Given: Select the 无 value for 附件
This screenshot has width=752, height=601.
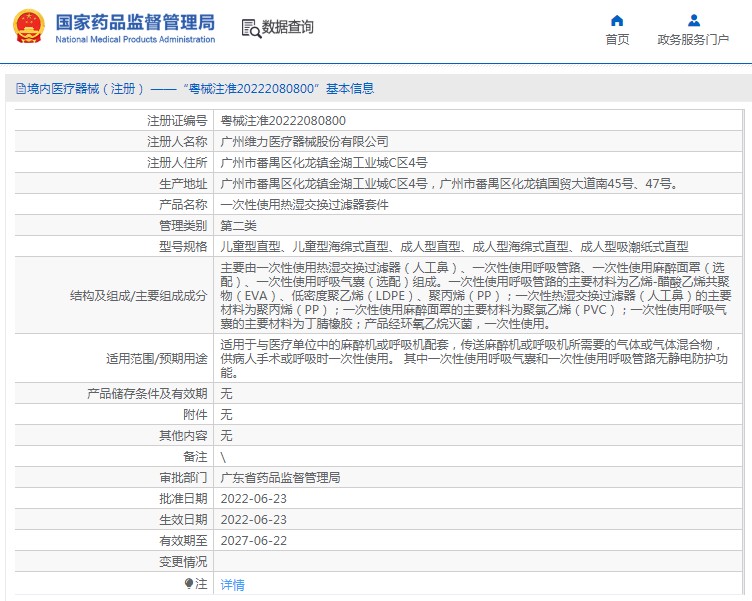Looking at the screenshot, I should [x=226, y=415].
